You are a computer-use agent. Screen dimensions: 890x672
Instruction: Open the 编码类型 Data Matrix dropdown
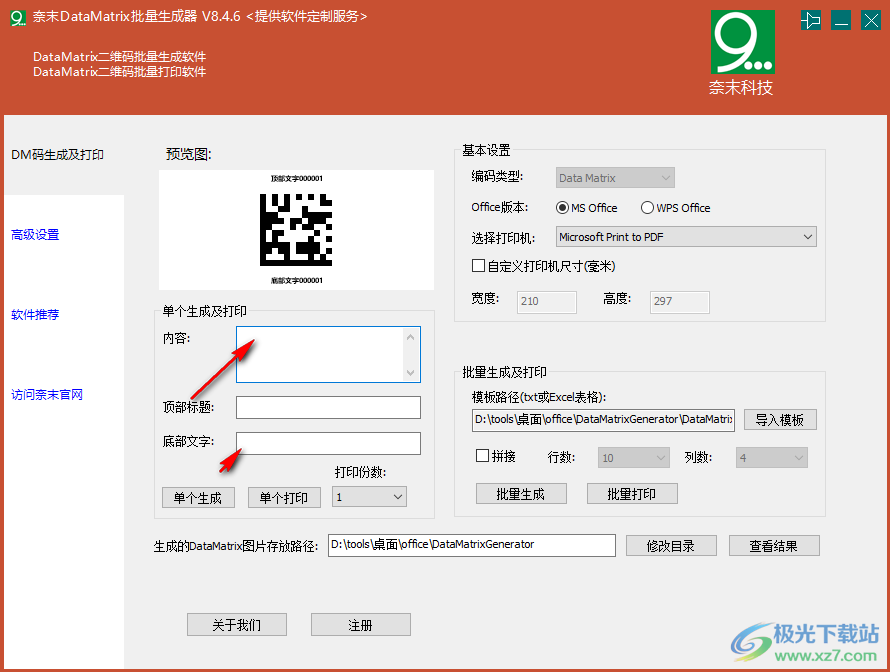pyautogui.click(x=615, y=178)
